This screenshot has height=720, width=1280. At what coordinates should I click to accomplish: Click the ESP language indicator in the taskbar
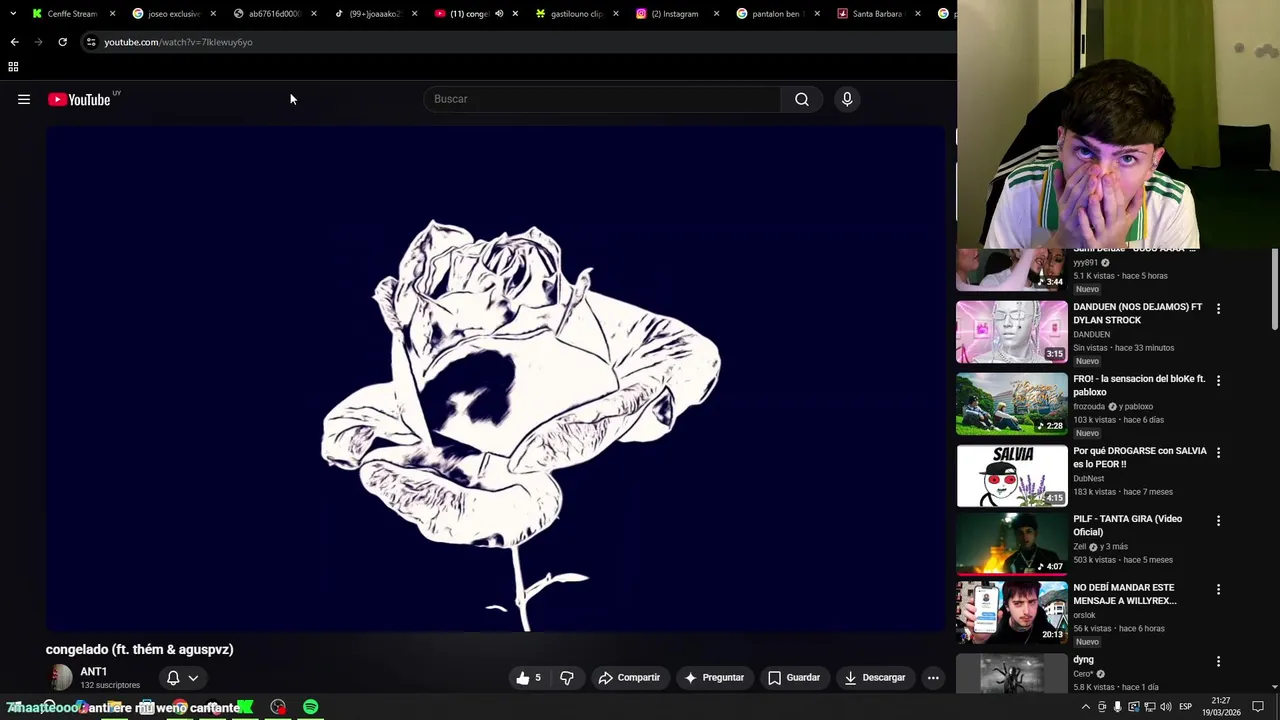(1185, 707)
